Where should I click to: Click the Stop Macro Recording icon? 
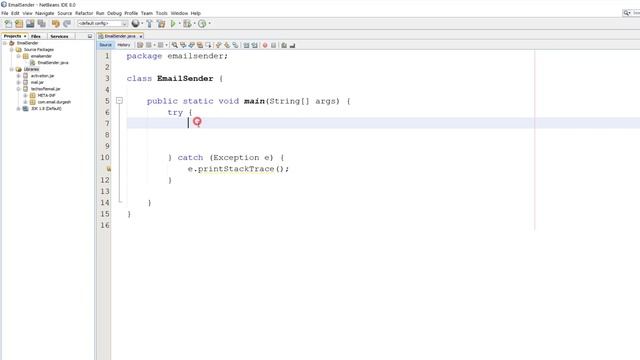click(273, 45)
